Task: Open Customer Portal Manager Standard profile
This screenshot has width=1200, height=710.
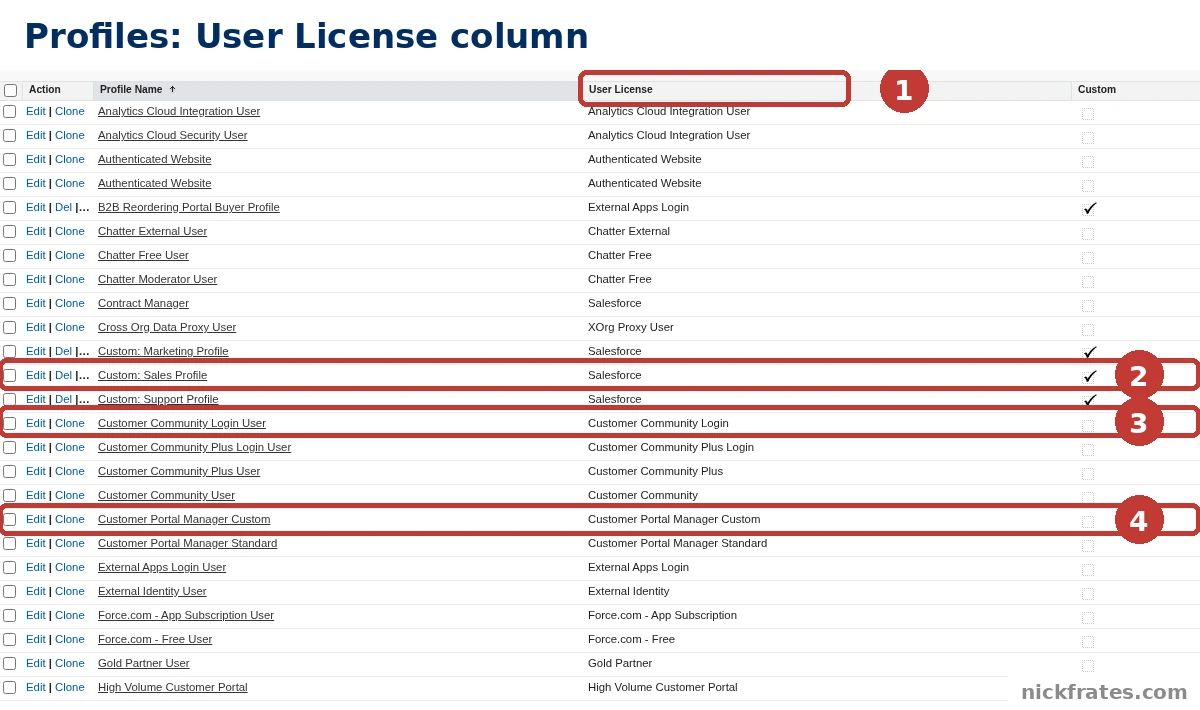Action: coord(188,543)
